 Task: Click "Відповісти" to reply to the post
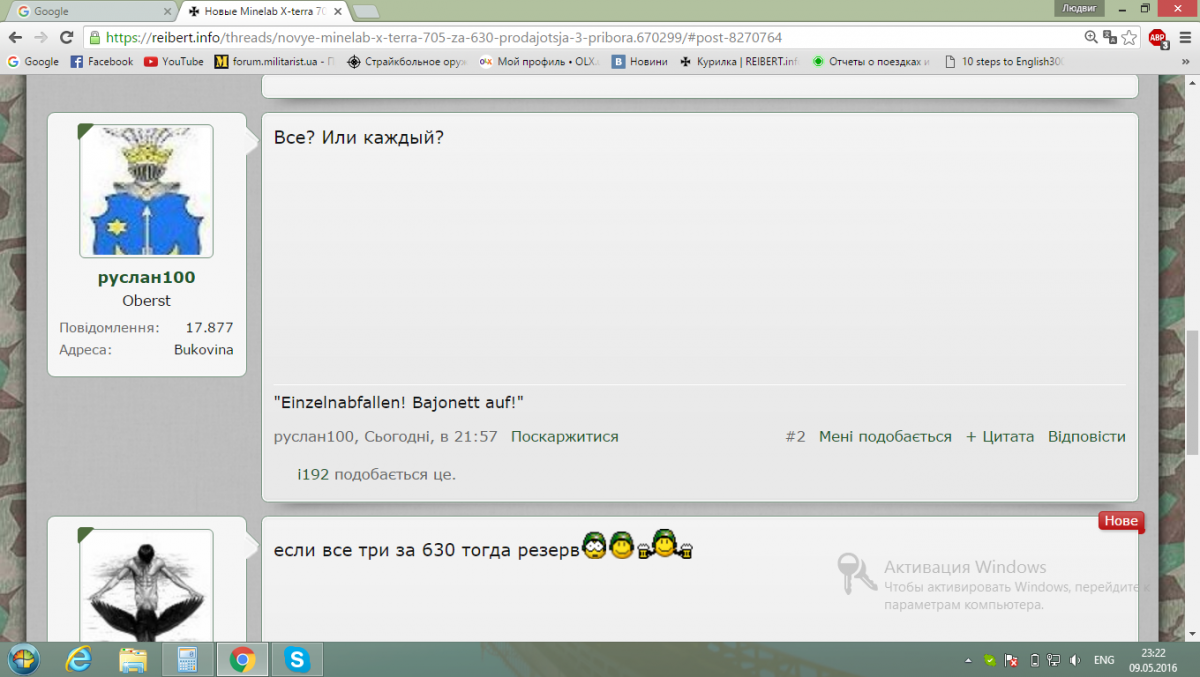(x=1086, y=437)
